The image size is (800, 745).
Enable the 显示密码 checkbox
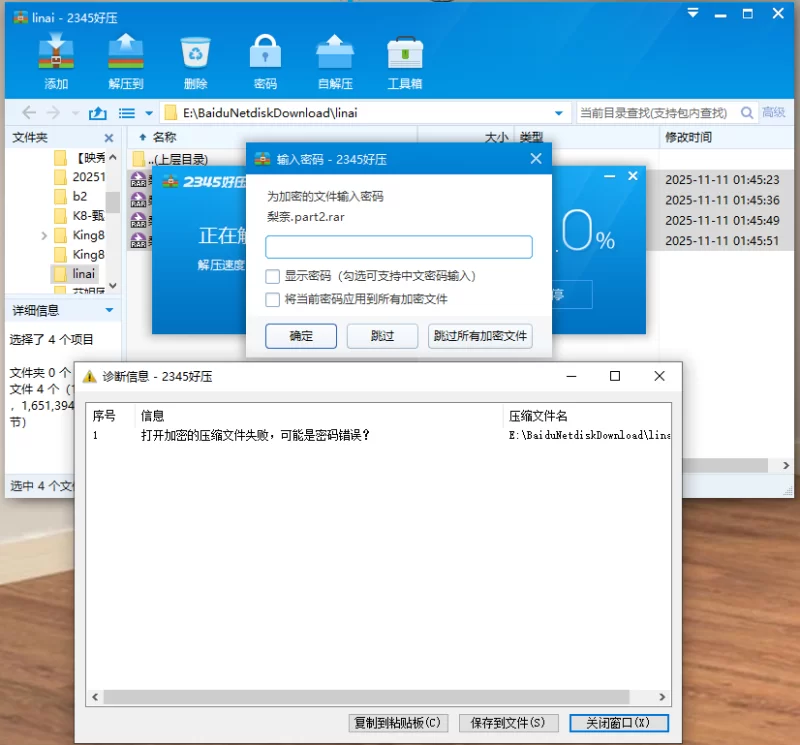[x=273, y=276]
